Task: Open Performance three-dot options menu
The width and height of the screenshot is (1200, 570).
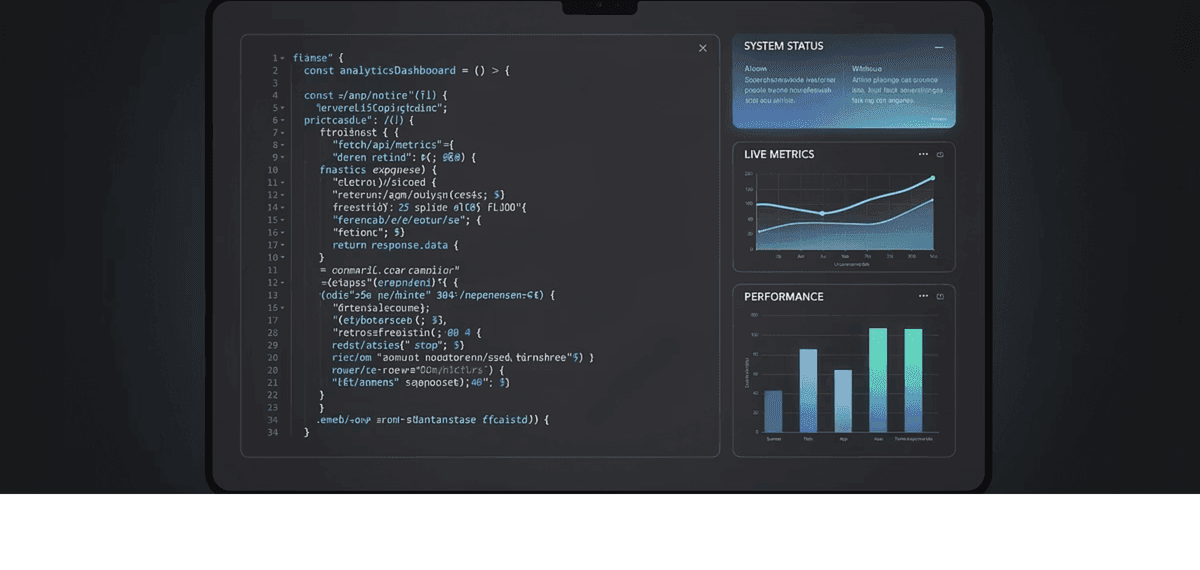Action: [x=923, y=297]
